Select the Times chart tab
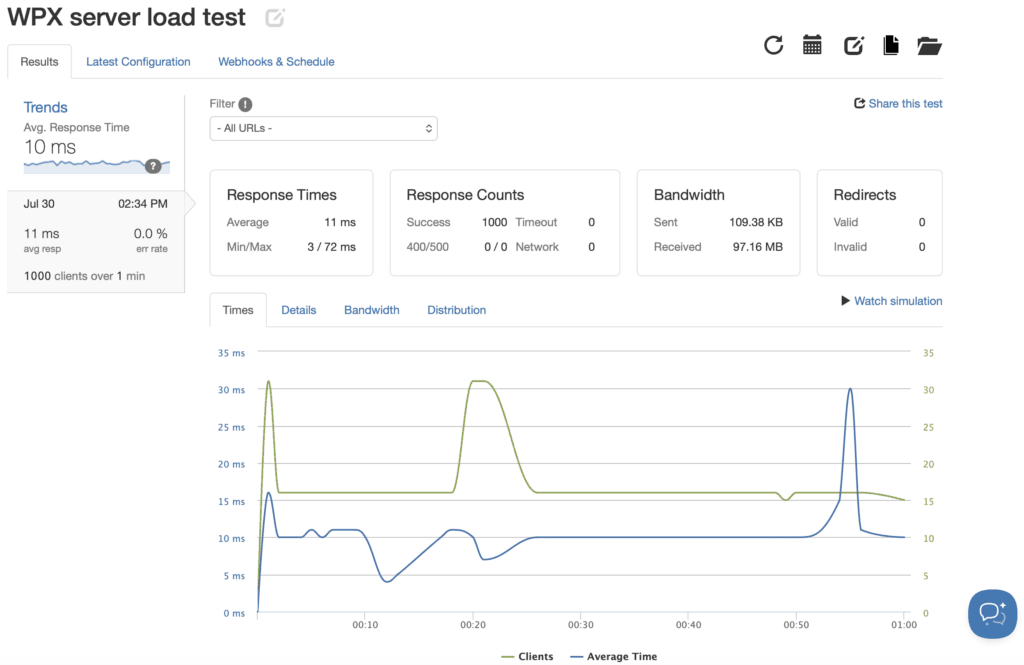1024x665 pixels. [238, 310]
